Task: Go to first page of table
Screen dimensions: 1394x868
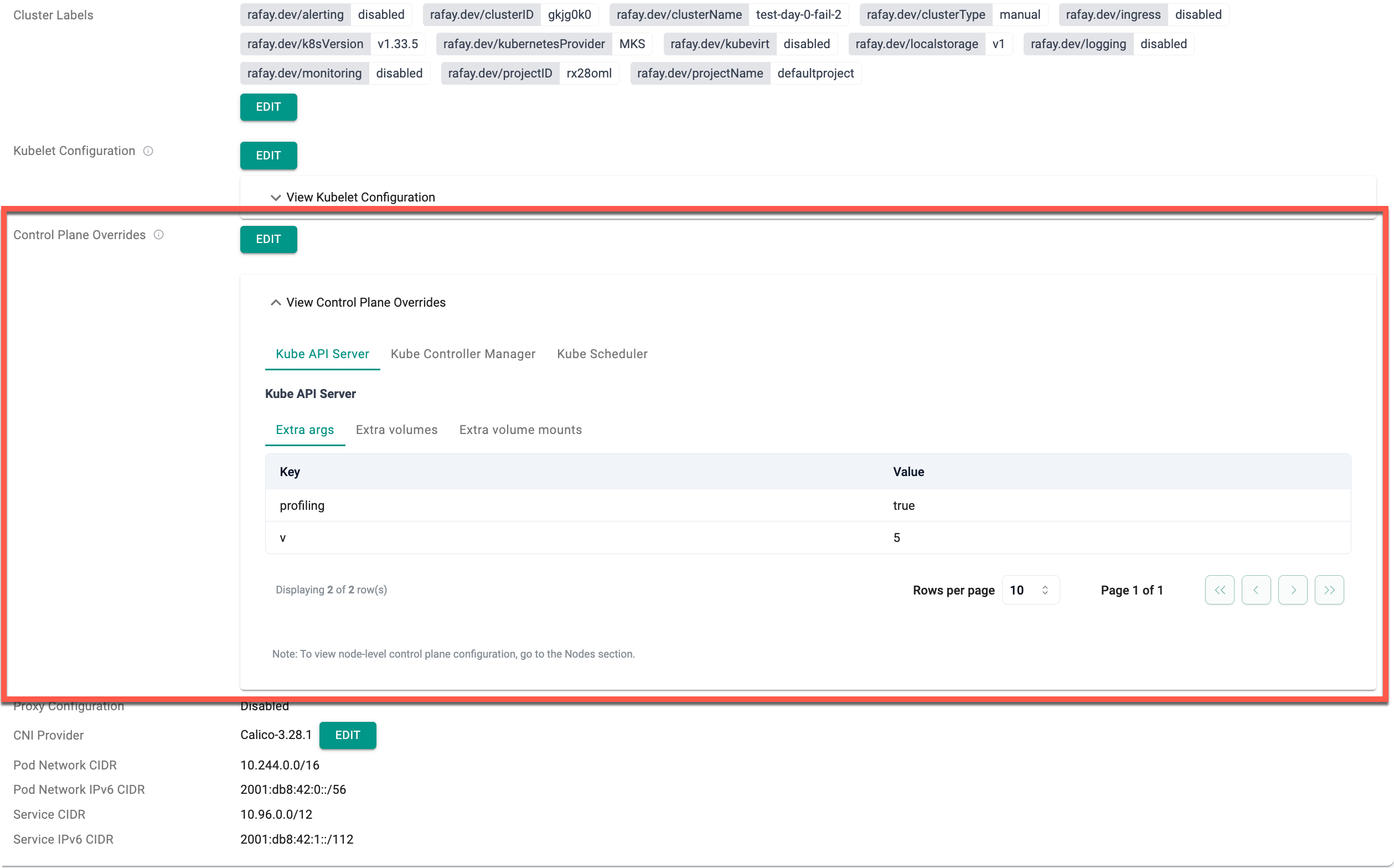Action: (x=1220, y=590)
